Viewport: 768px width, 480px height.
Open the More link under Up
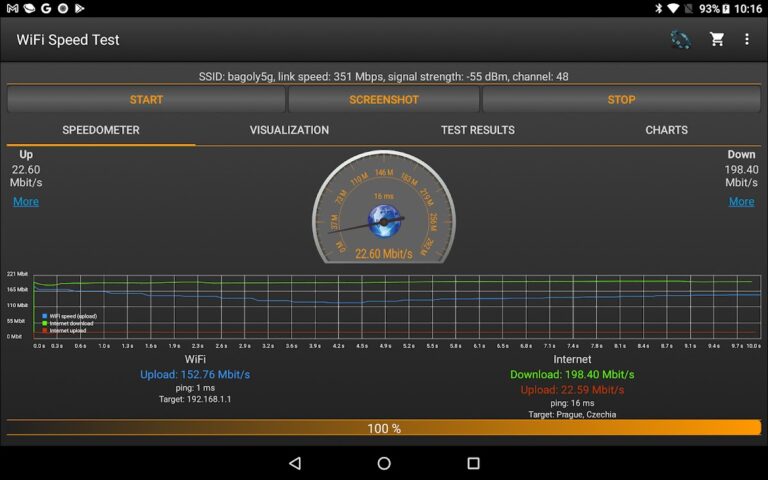26,201
